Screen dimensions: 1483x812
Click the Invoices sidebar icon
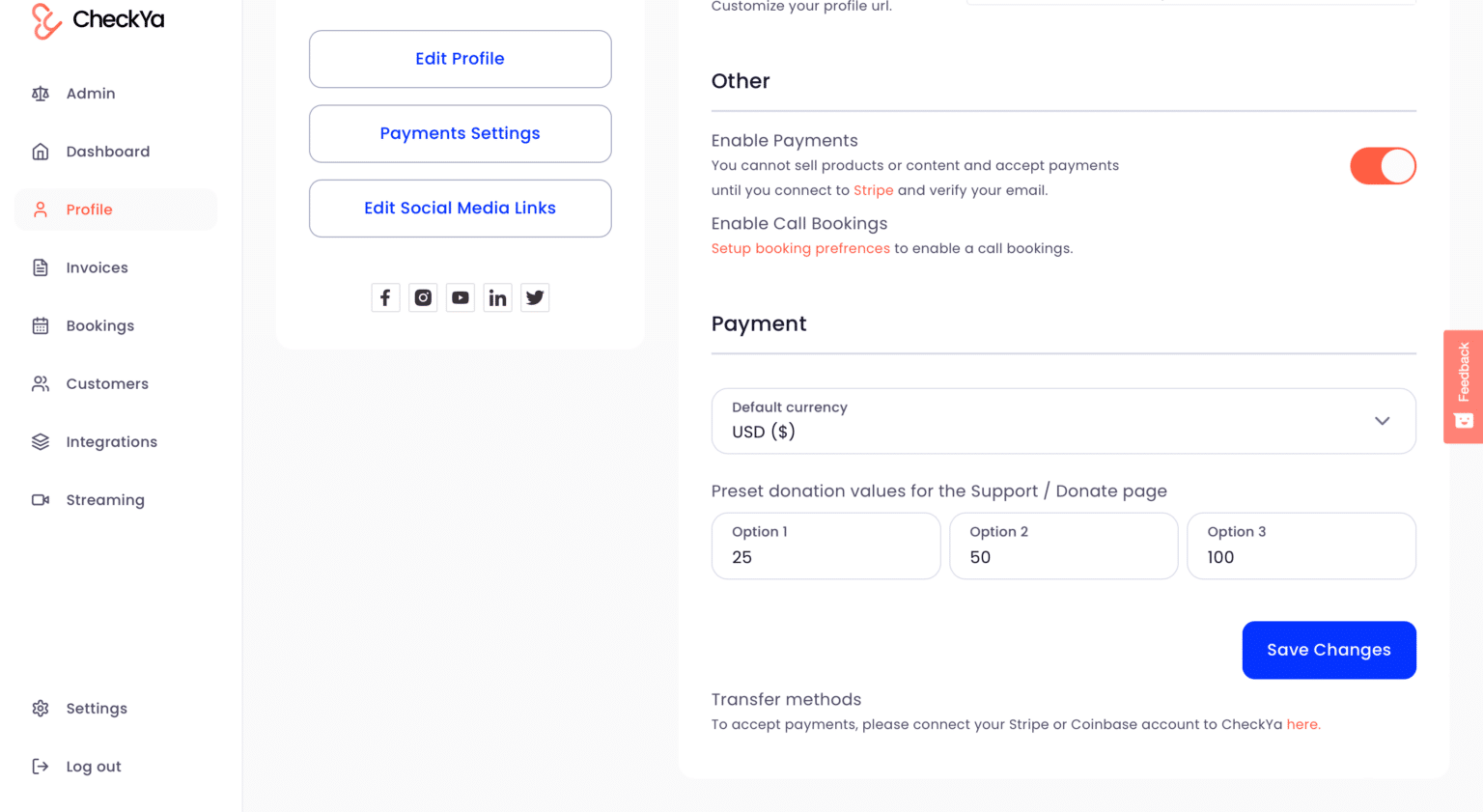pyautogui.click(x=41, y=267)
